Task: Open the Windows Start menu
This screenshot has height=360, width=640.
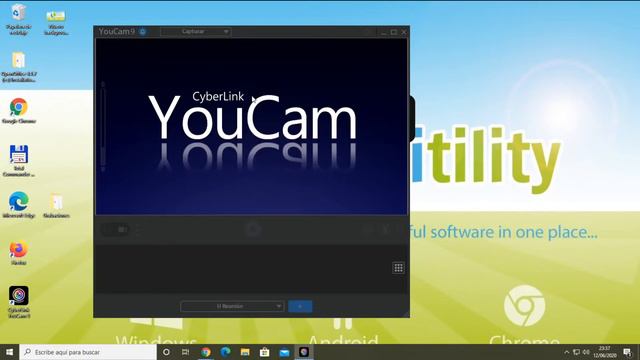Action: tap(9, 352)
